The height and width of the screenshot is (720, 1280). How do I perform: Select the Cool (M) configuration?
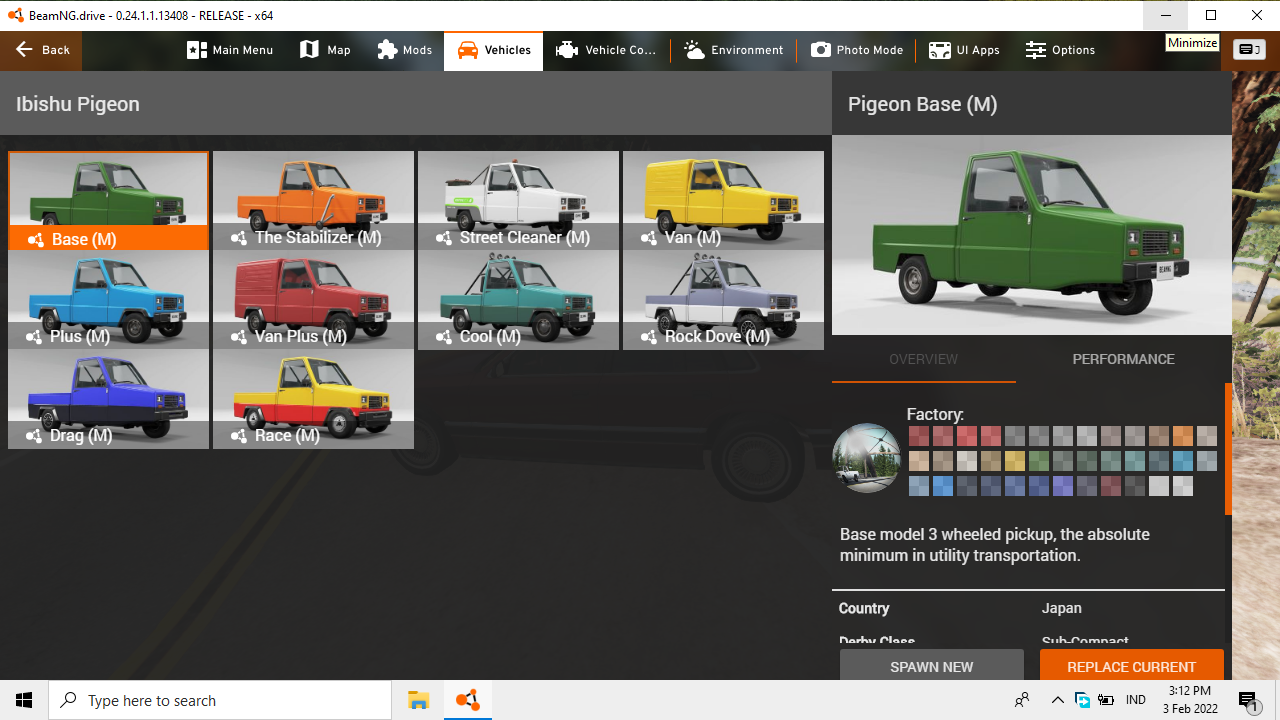(x=518, y=299)
